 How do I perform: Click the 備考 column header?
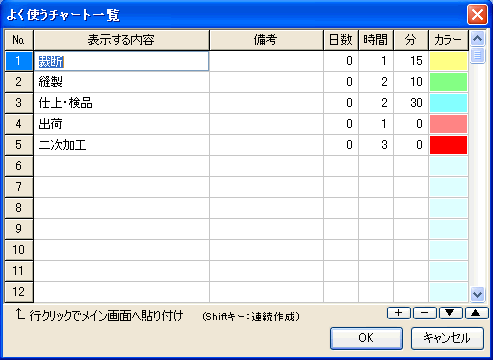click(x=266, y=40)
